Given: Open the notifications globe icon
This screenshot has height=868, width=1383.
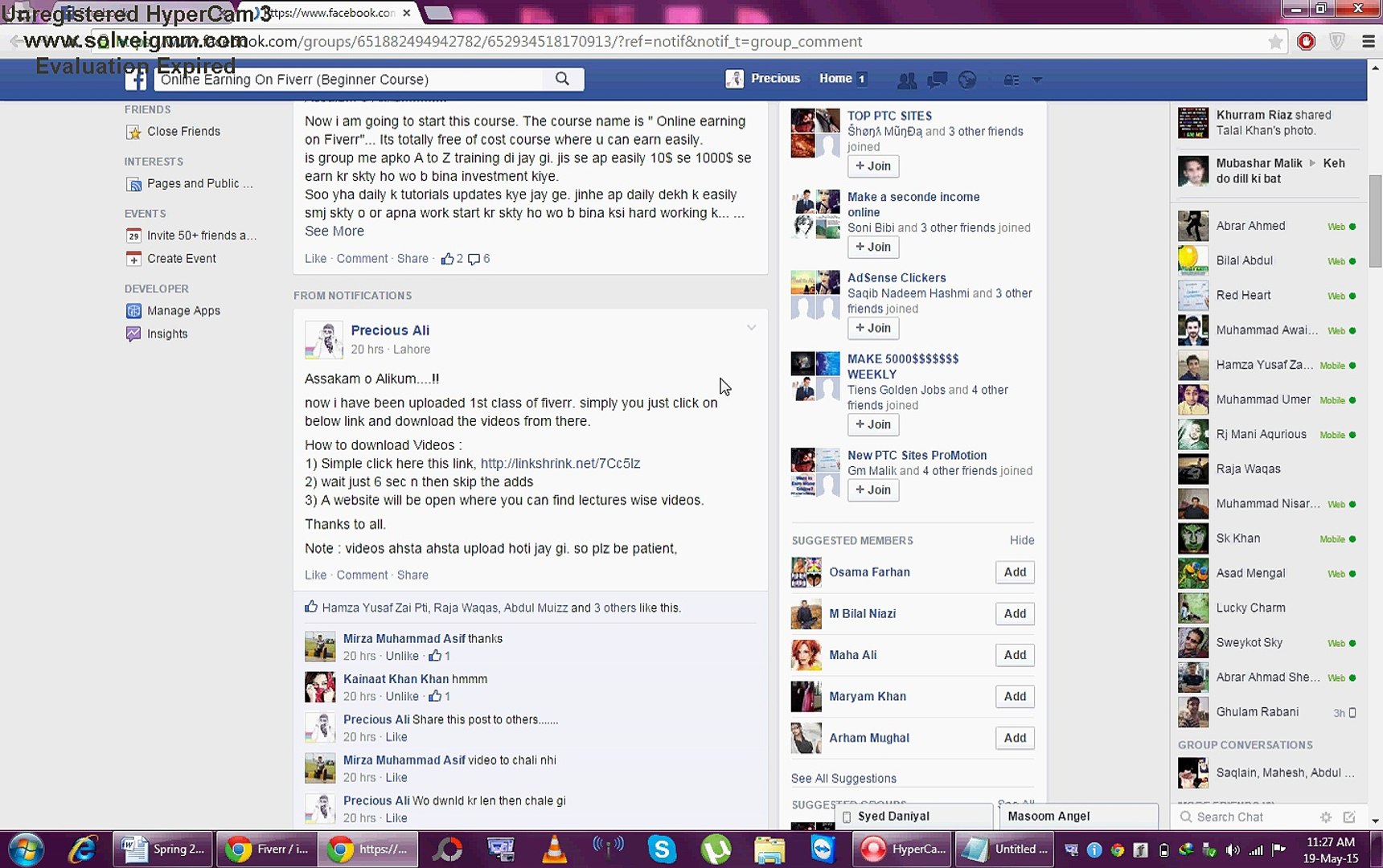Looking at the screenshot, I should 967,80.
